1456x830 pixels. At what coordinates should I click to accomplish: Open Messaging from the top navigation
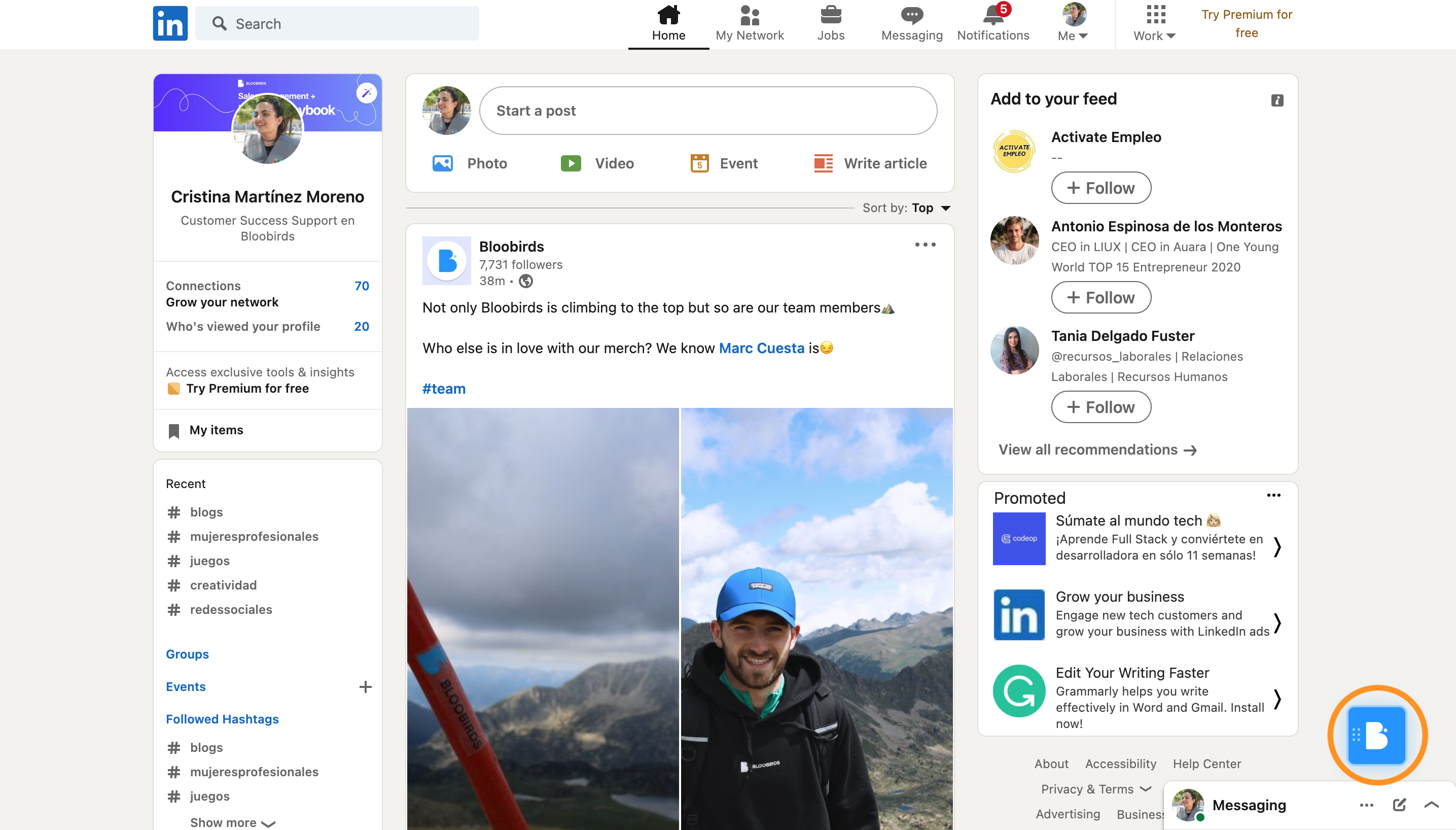click(912, 24)
